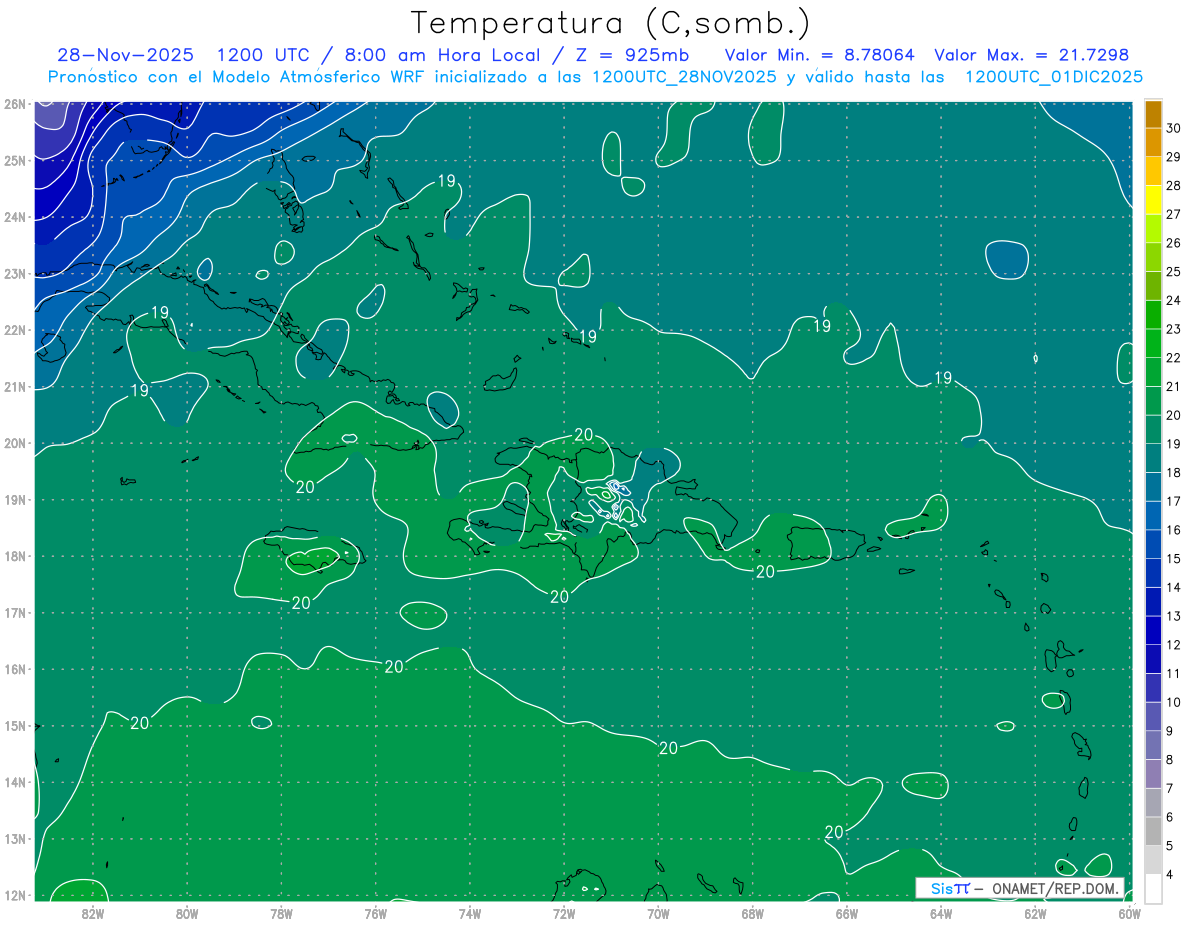Click validity time '1200UTC_01DIC2025'
The image size is (1200, 927).
click(x=1054, y=76)
